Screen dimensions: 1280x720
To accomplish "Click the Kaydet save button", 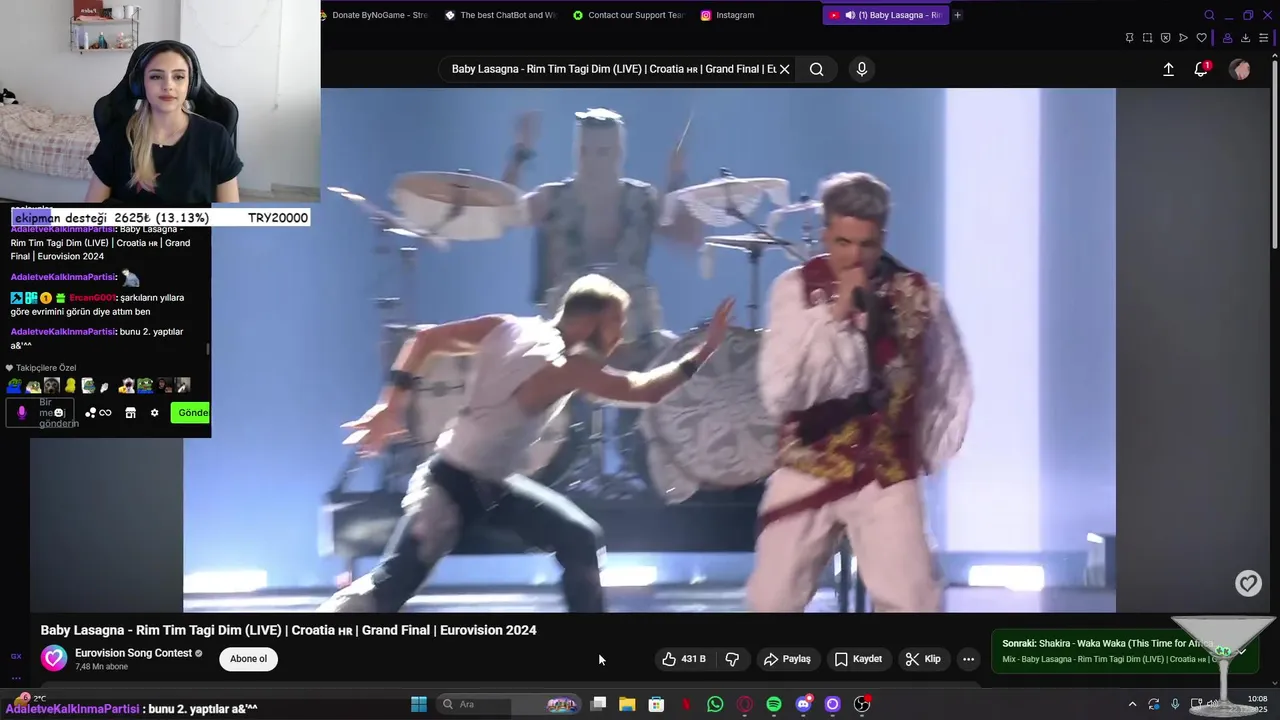I will point(858,659).
